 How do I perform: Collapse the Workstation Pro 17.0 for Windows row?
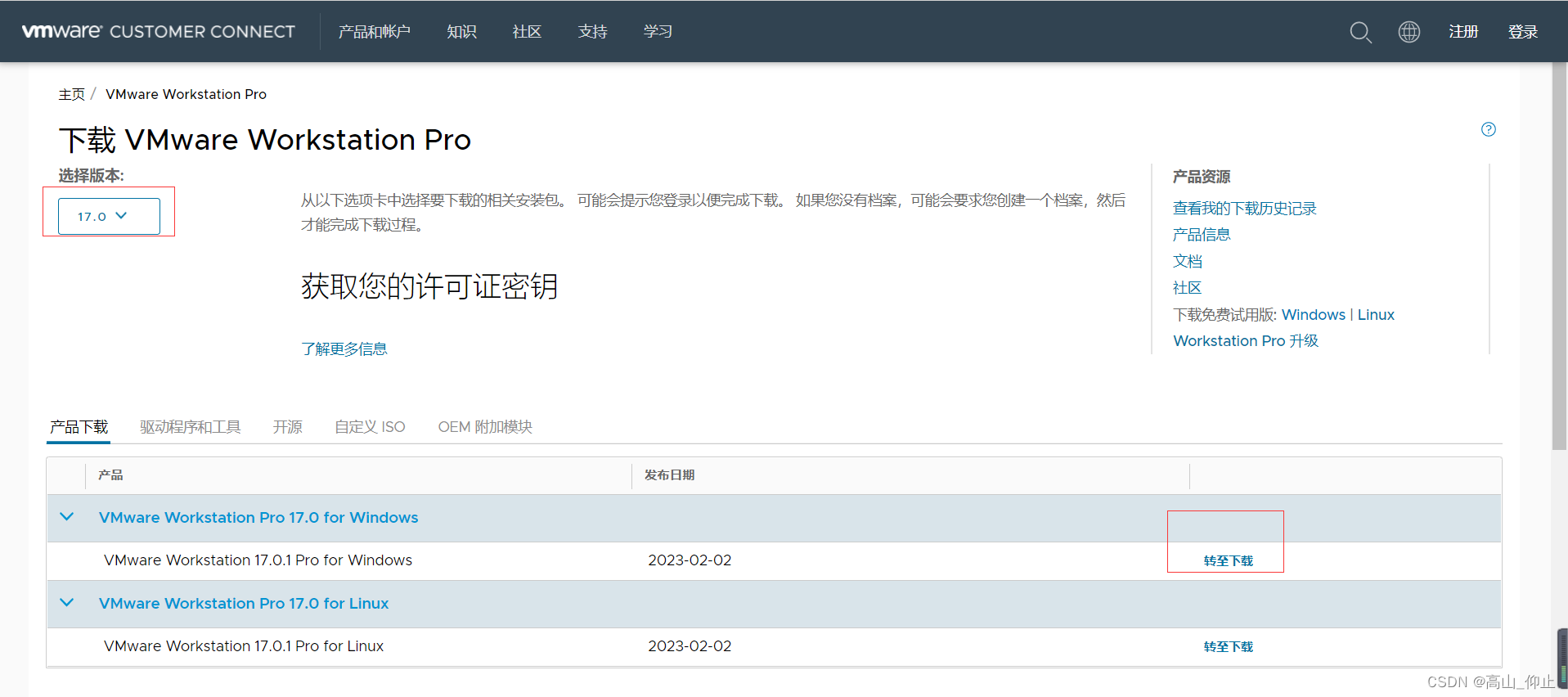(67, 517)
